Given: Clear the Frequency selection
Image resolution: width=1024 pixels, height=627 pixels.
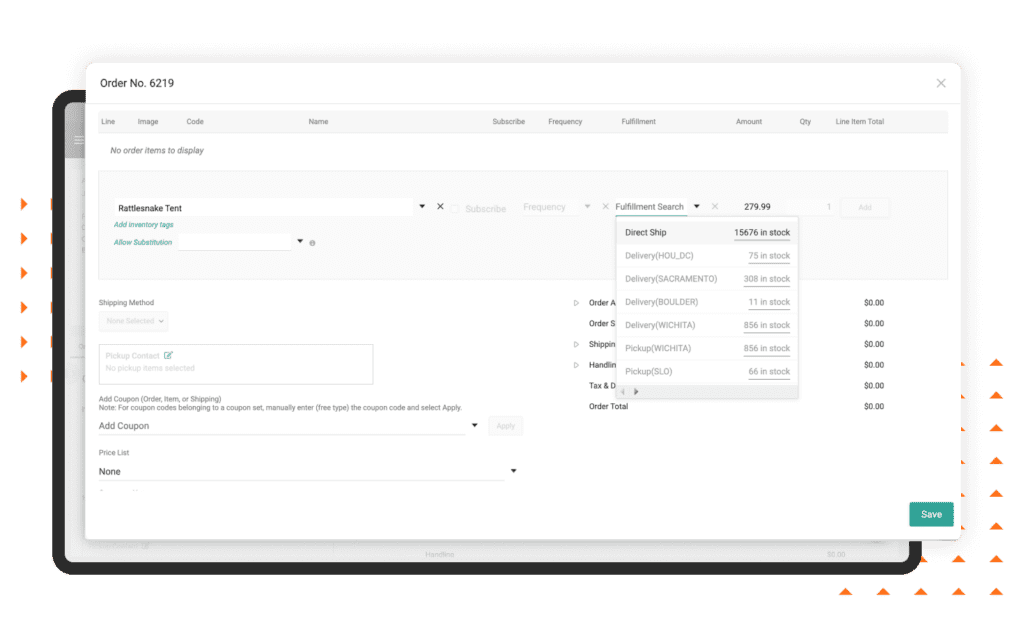Looking at the screenshot, I should (x=605, y=207).
